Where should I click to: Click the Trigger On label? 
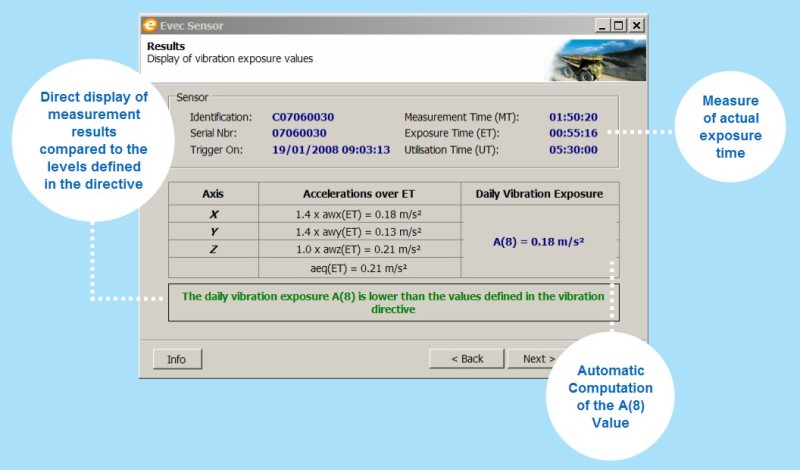click(x=216, y=150)
